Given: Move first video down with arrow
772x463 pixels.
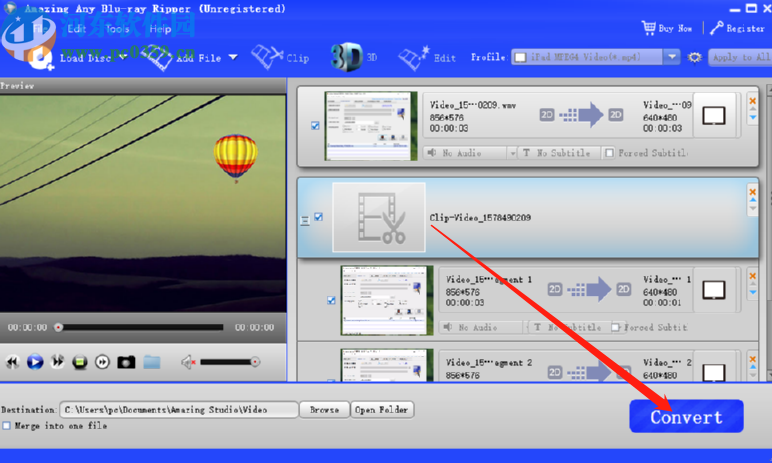Looking at the screenshot, I should pos(752,117).
